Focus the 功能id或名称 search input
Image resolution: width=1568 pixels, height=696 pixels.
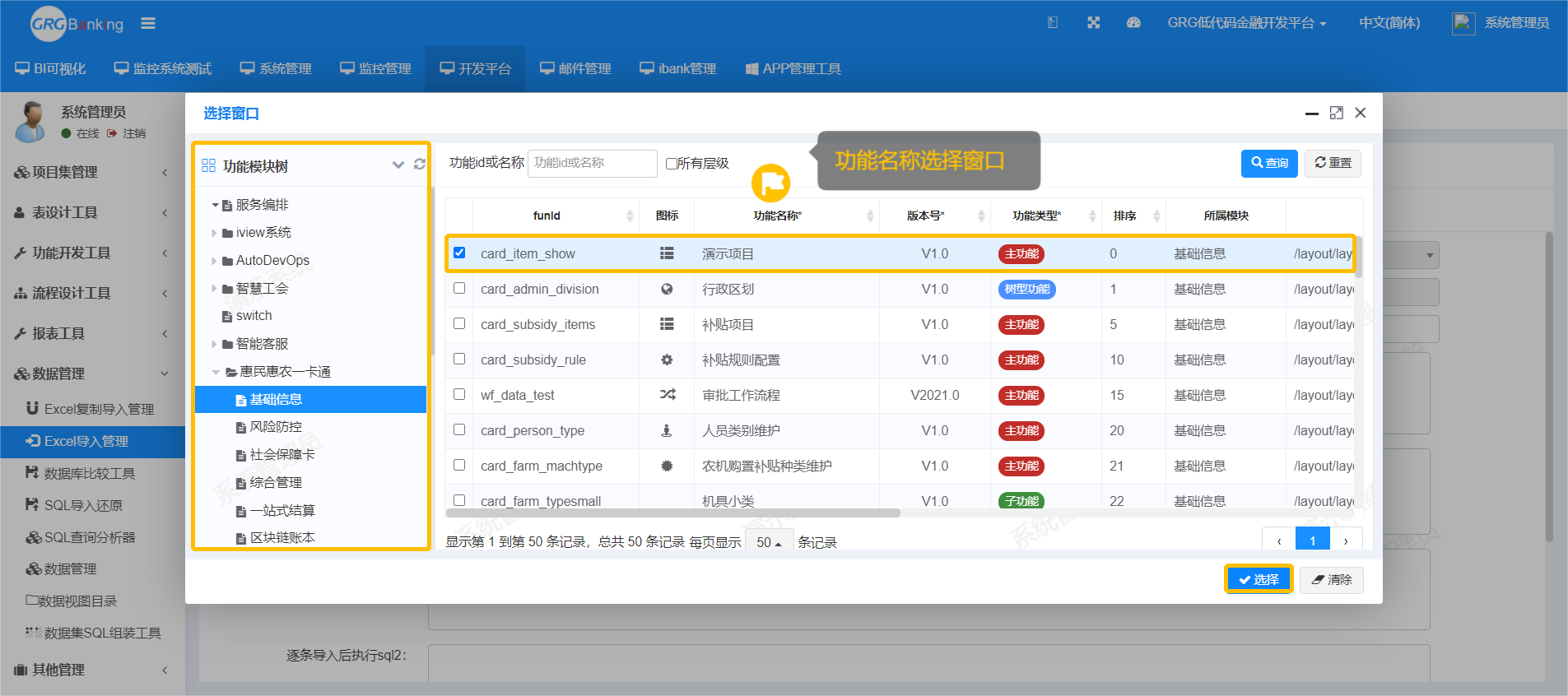593,163
